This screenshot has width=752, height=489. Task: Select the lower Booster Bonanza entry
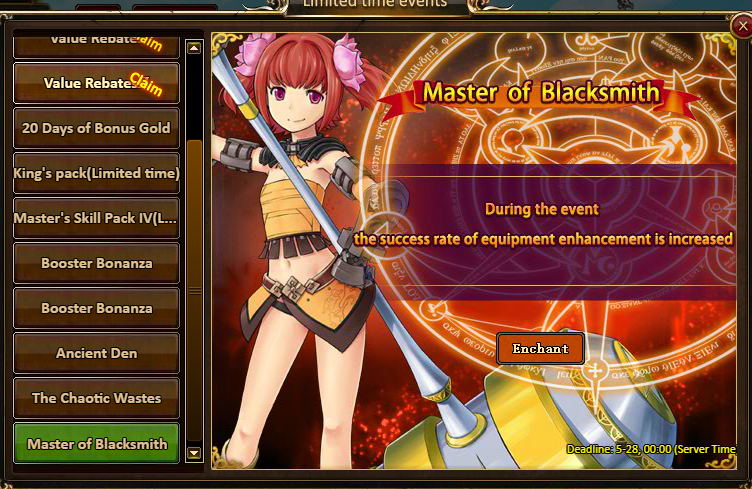[96, 308]
